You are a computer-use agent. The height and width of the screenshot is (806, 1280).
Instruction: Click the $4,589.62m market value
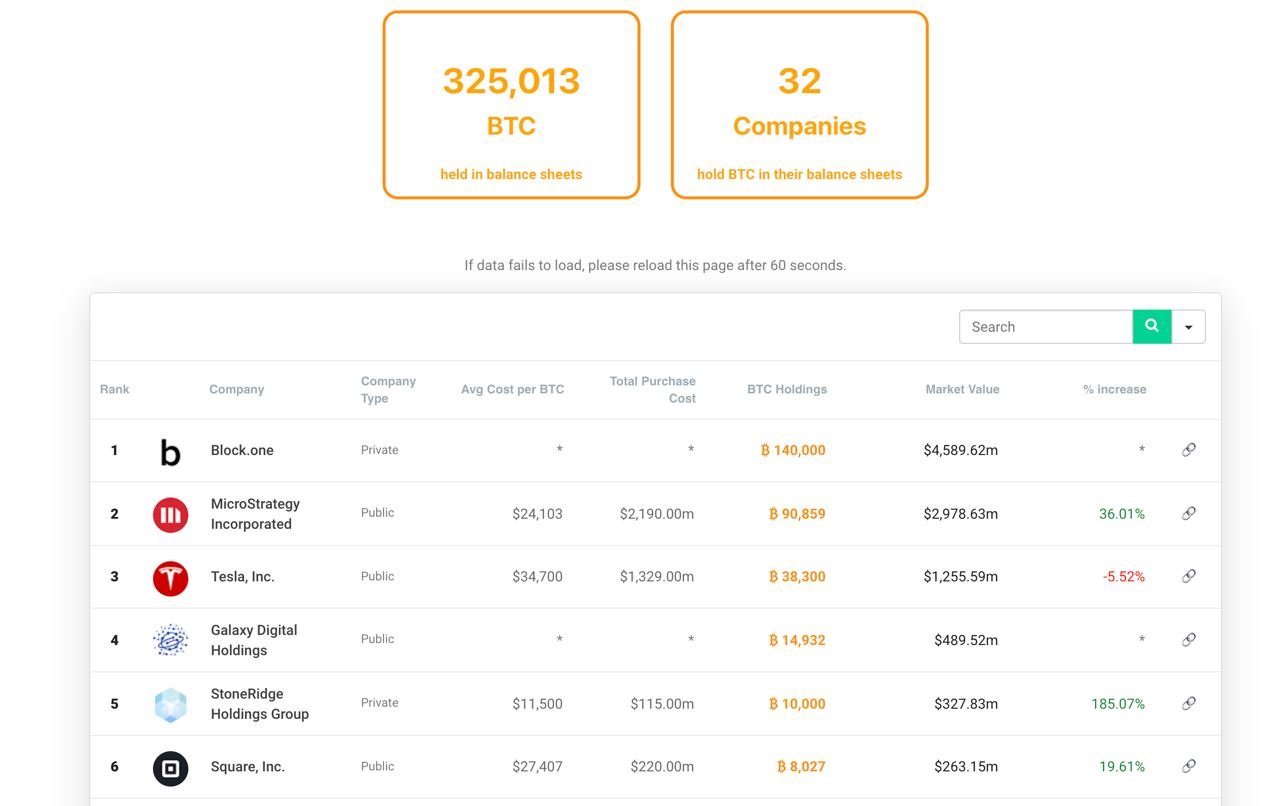pos(961,450)
